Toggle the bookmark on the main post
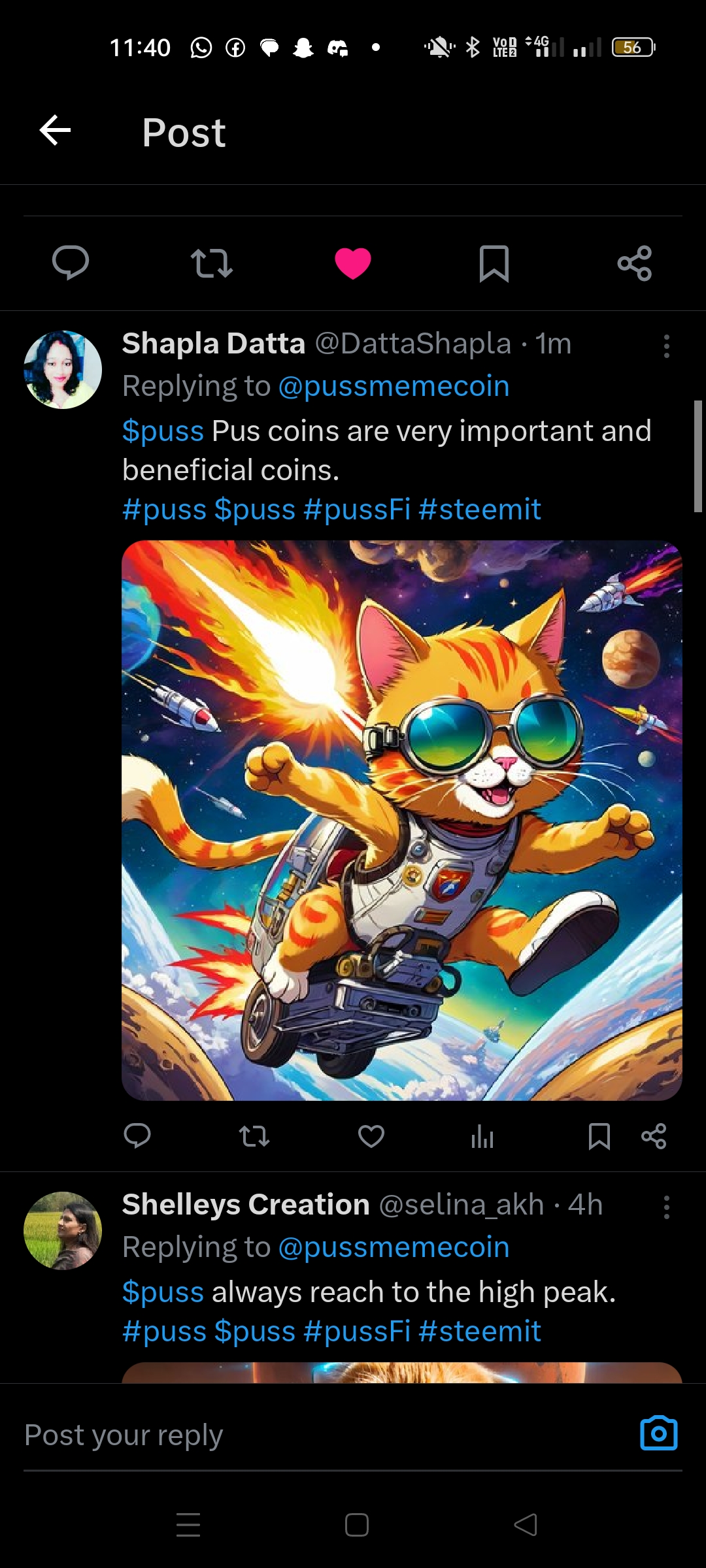Screen dimensions: 706x1568 pos(494,263)
